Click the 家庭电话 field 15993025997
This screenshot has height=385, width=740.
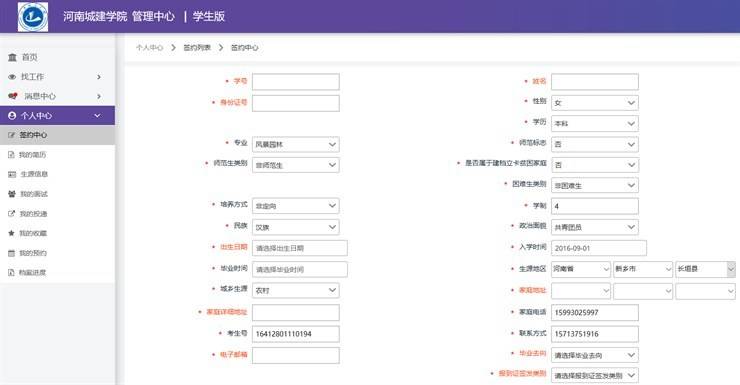[x=595, y=312]
